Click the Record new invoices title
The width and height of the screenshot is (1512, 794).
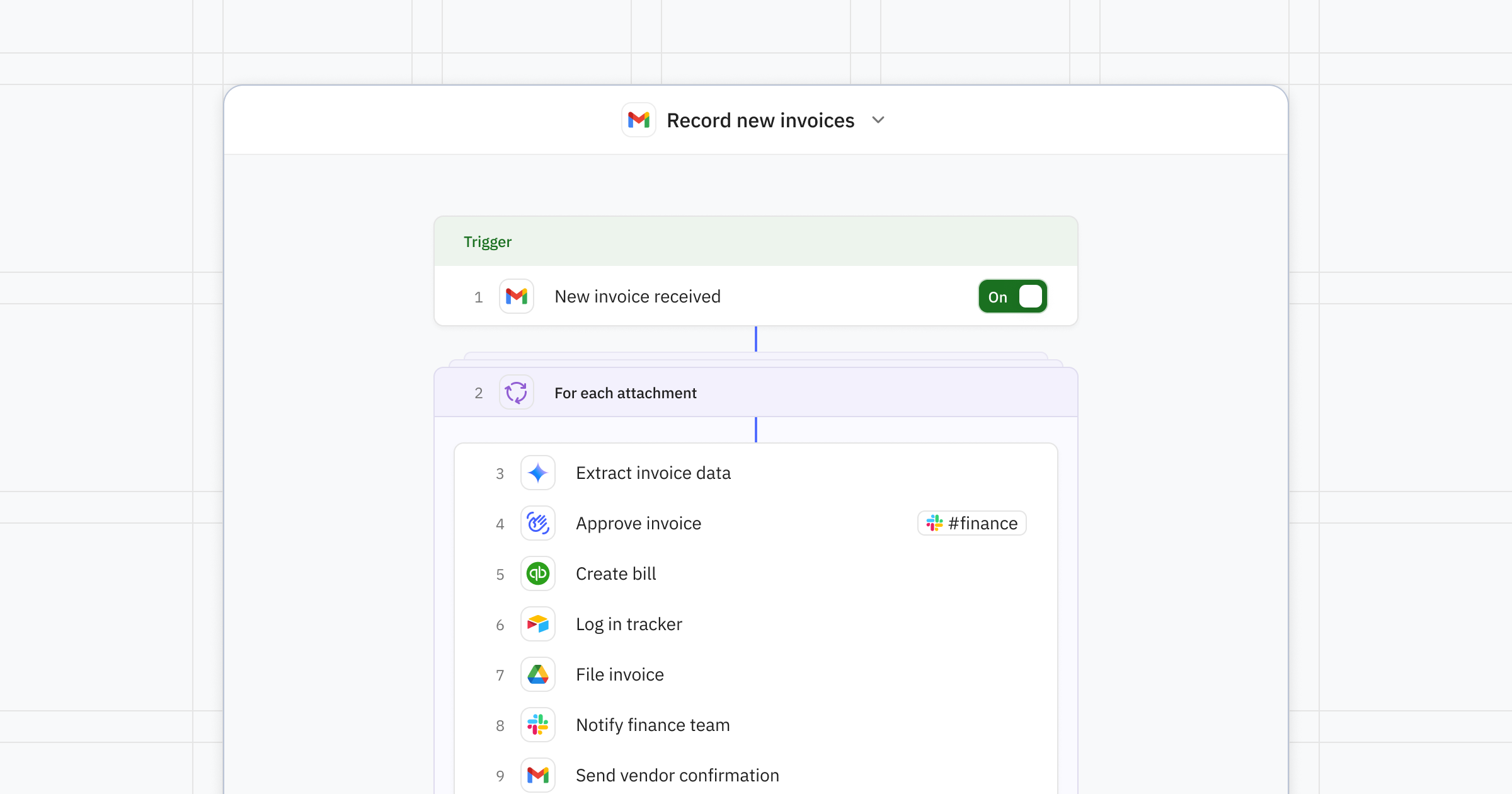pos(760,120)
